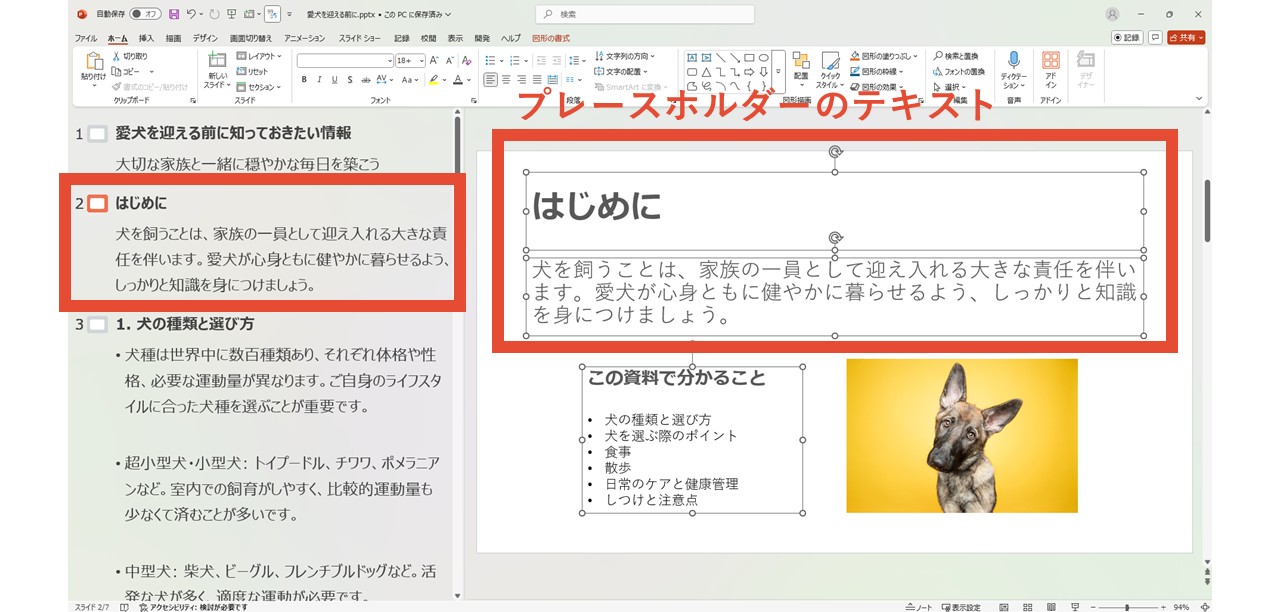
Task: Click the Share (共有) button
Action: coord(1186,37)
